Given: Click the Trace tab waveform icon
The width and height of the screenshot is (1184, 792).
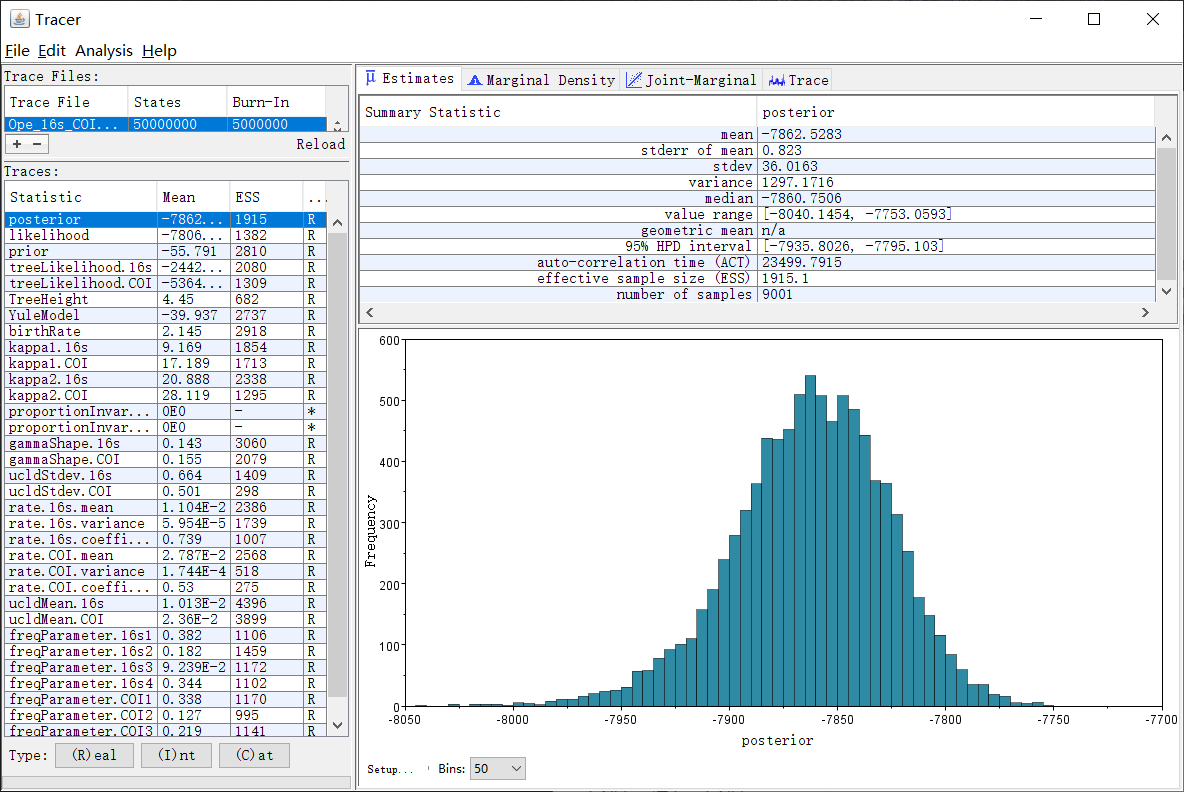Looking at the screenshot, I should click(776, 80).
